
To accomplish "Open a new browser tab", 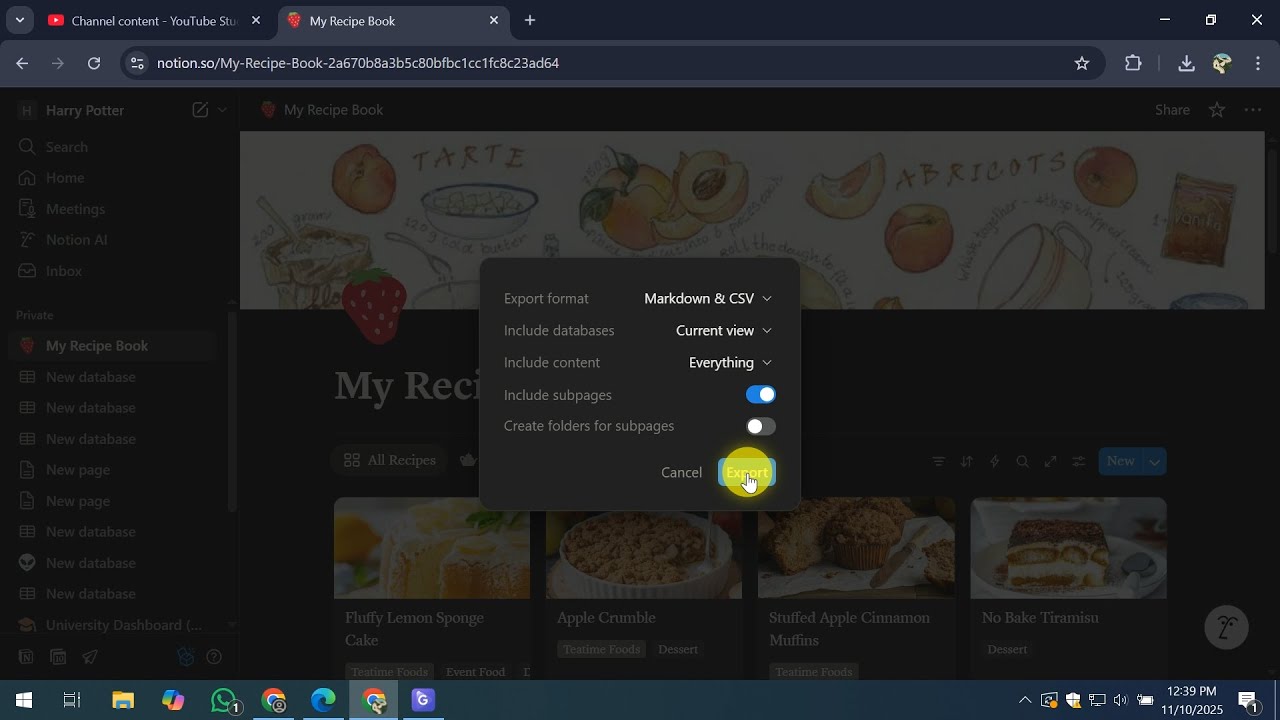I will tap(530, 20).
